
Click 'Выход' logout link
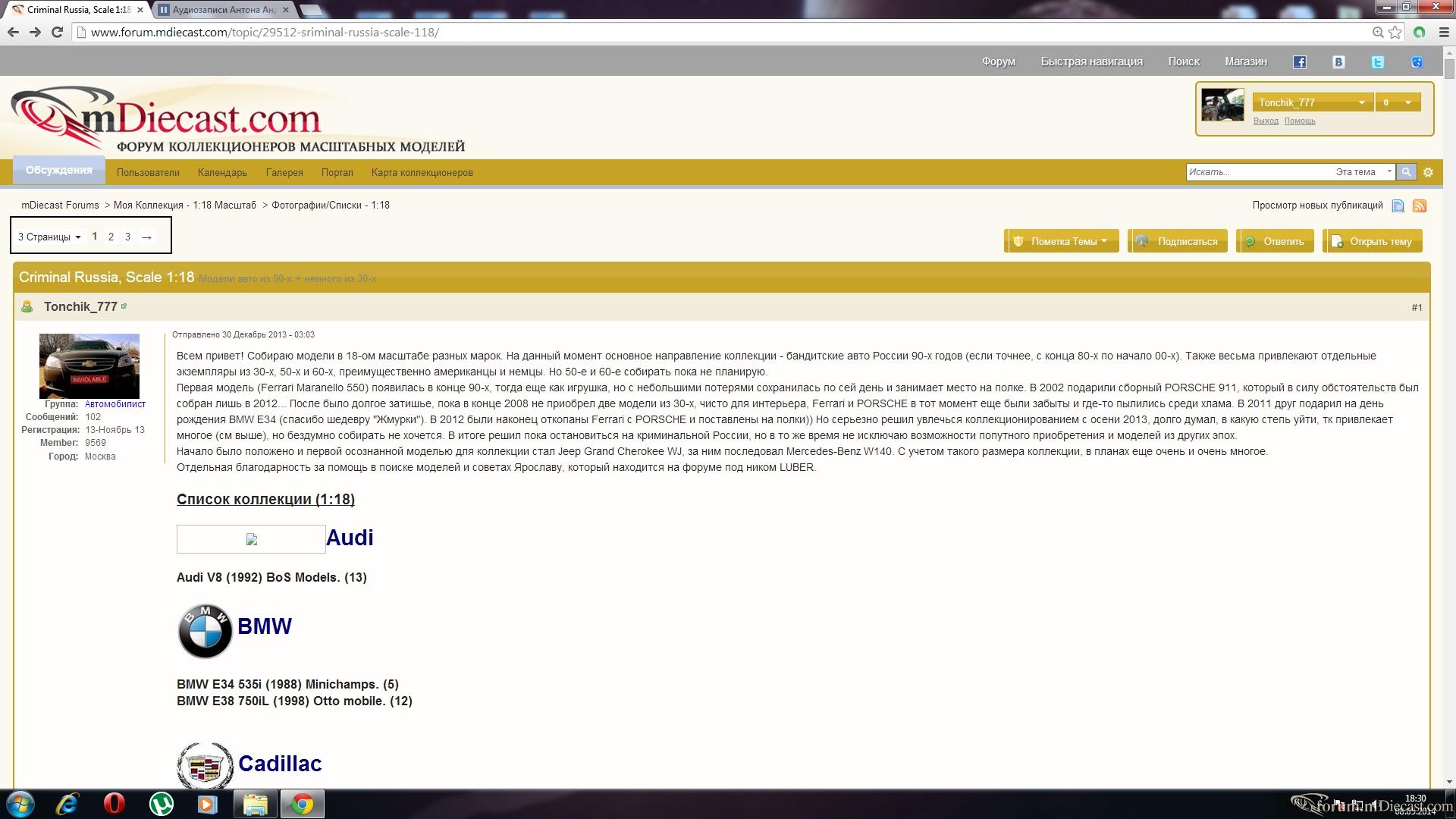click(x=1266, y=121)
